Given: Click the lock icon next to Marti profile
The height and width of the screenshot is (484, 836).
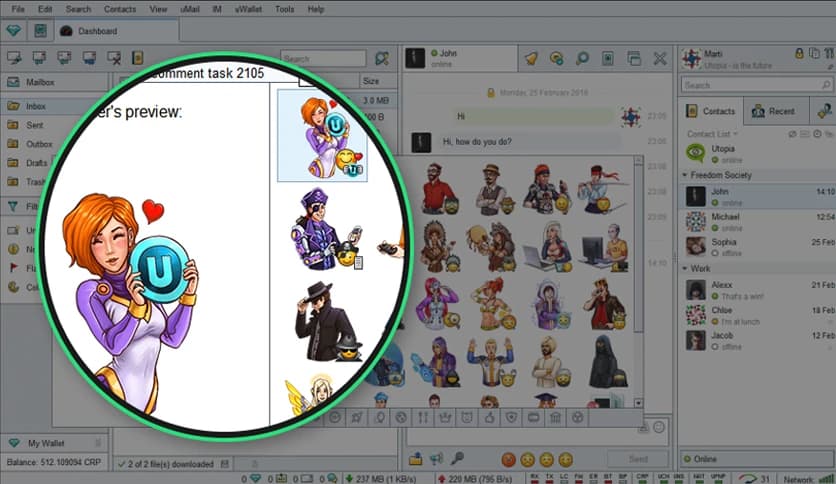Looking at the screenshot, I should 799,53.
